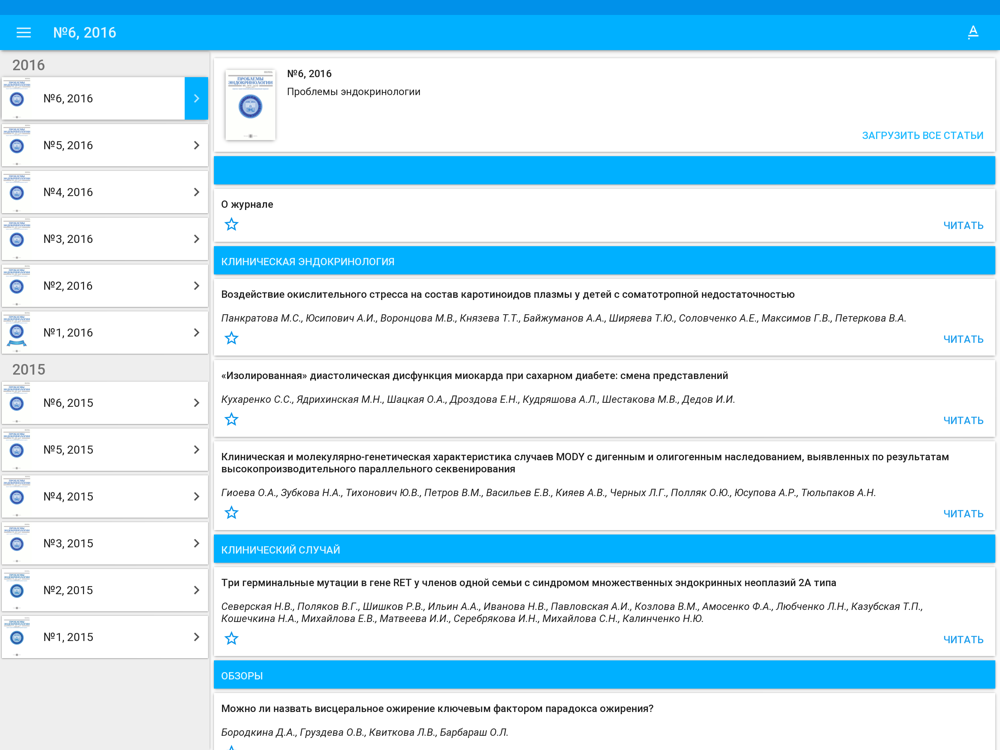The image size is (1000, 750).
Task: Toggle star on diastolic dysfunction article
Action: 232,419
